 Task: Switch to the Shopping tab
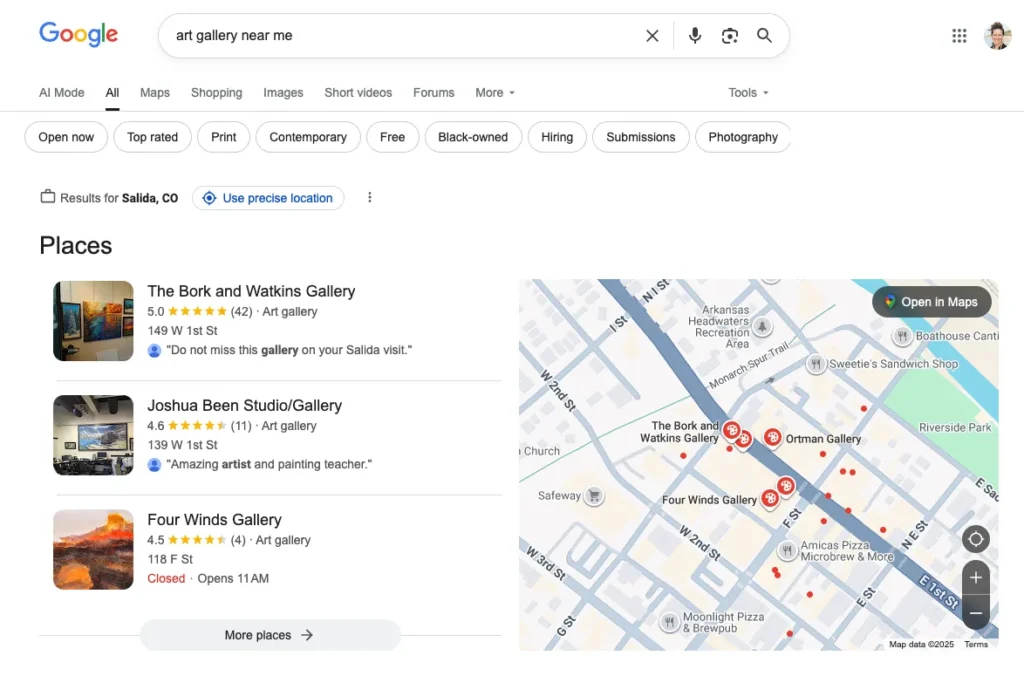(x=217, y=93)
